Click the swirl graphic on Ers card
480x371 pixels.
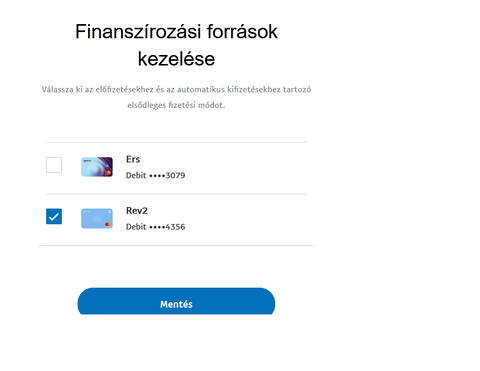95,169
